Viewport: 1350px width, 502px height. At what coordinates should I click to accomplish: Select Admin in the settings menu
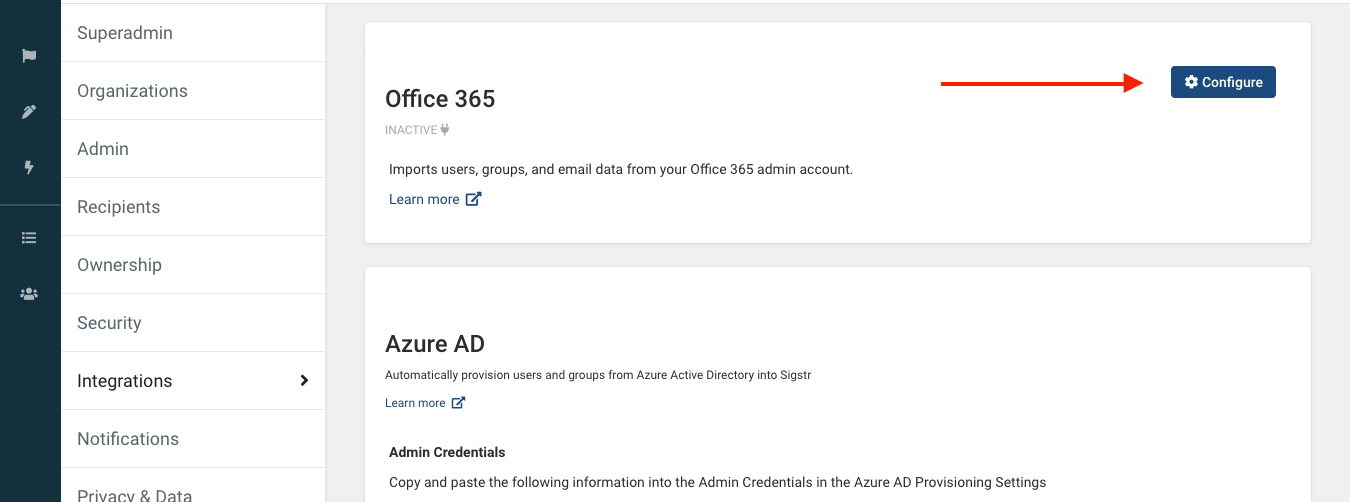(x=193, y=149)
